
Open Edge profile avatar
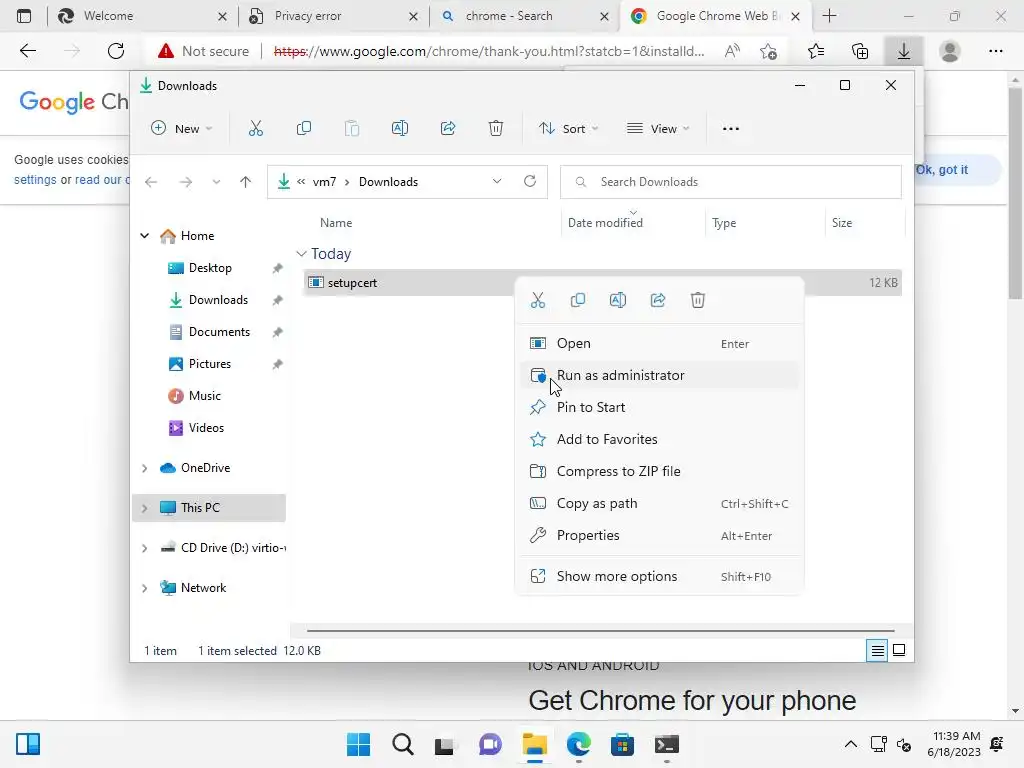950,51
